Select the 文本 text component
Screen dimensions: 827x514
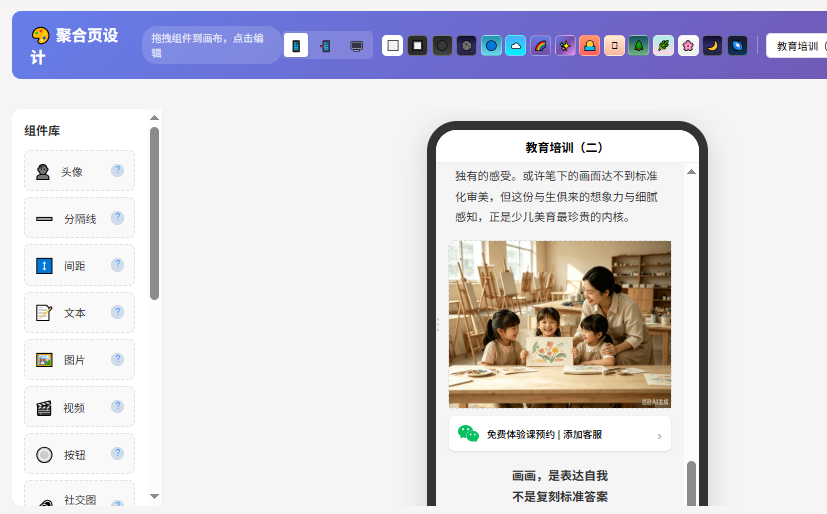point(79,312)
